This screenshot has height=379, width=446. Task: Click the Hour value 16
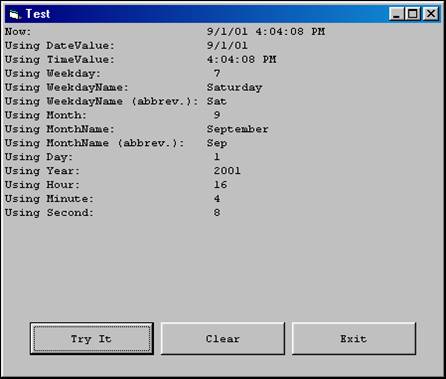tap(220, 185)
